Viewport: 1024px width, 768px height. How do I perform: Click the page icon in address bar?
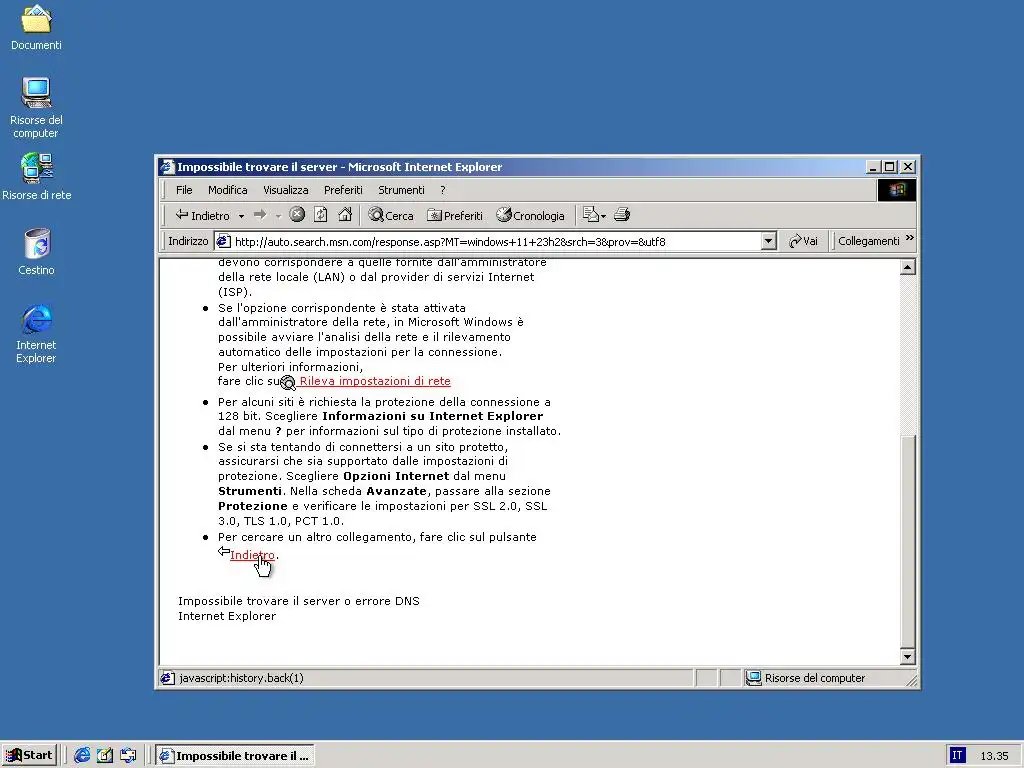[223, 241]
